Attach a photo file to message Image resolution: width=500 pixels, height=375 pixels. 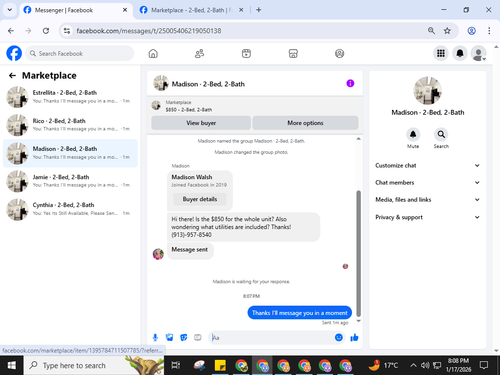click(169, 338)
